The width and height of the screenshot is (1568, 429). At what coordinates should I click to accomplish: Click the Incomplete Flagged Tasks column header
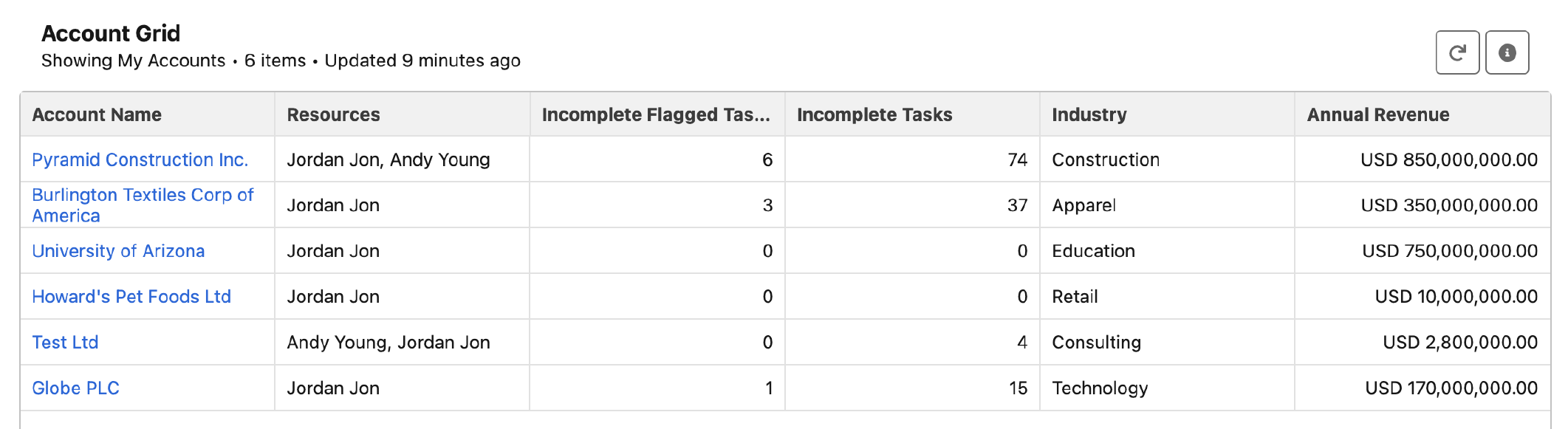(656, 114)
